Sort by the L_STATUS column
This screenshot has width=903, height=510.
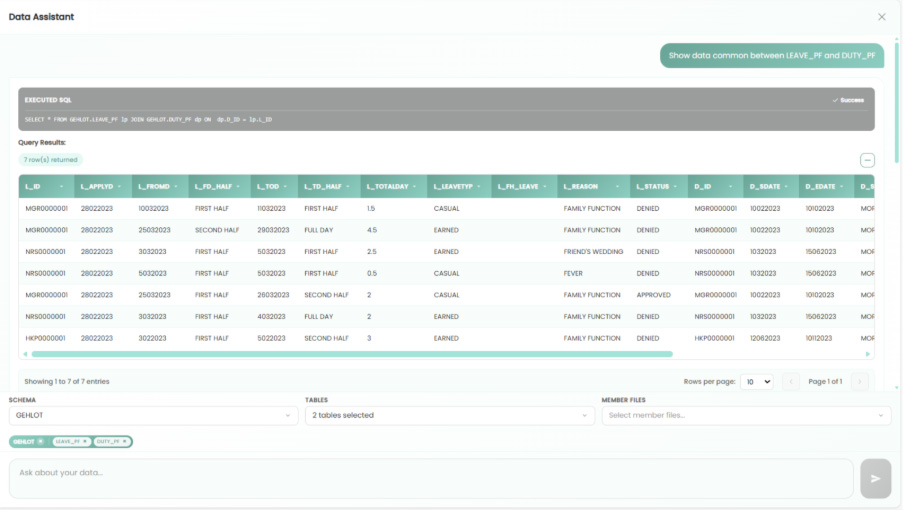coord(659,186)
